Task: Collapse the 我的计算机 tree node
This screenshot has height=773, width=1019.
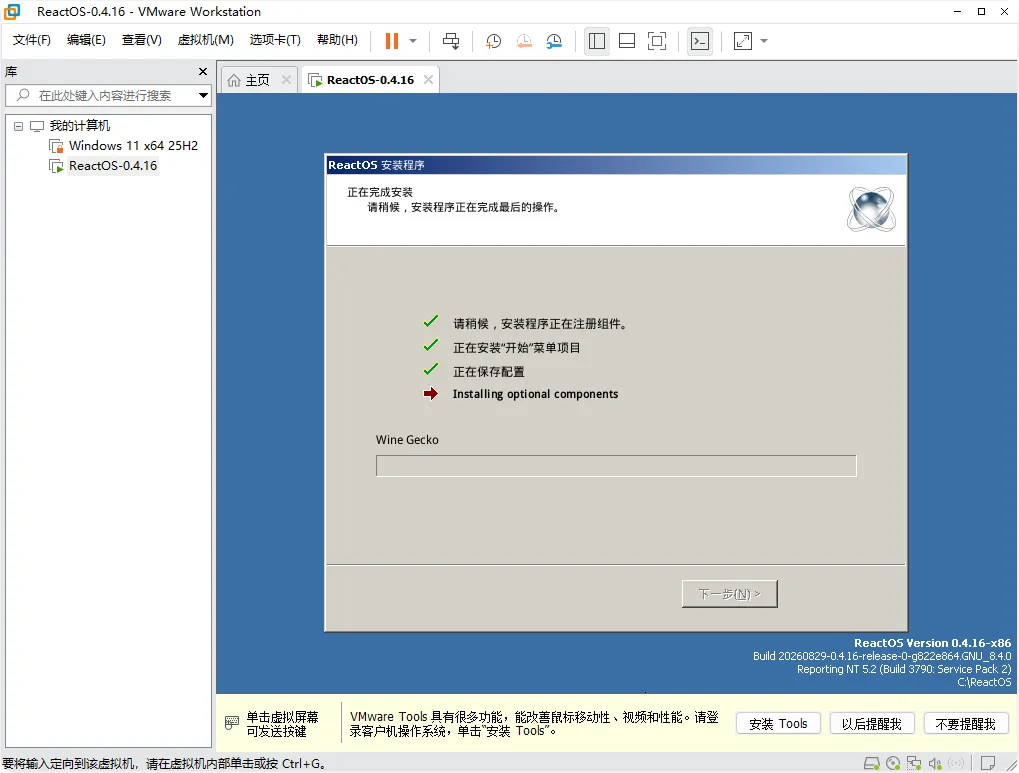Action: (x=18, y=126)
